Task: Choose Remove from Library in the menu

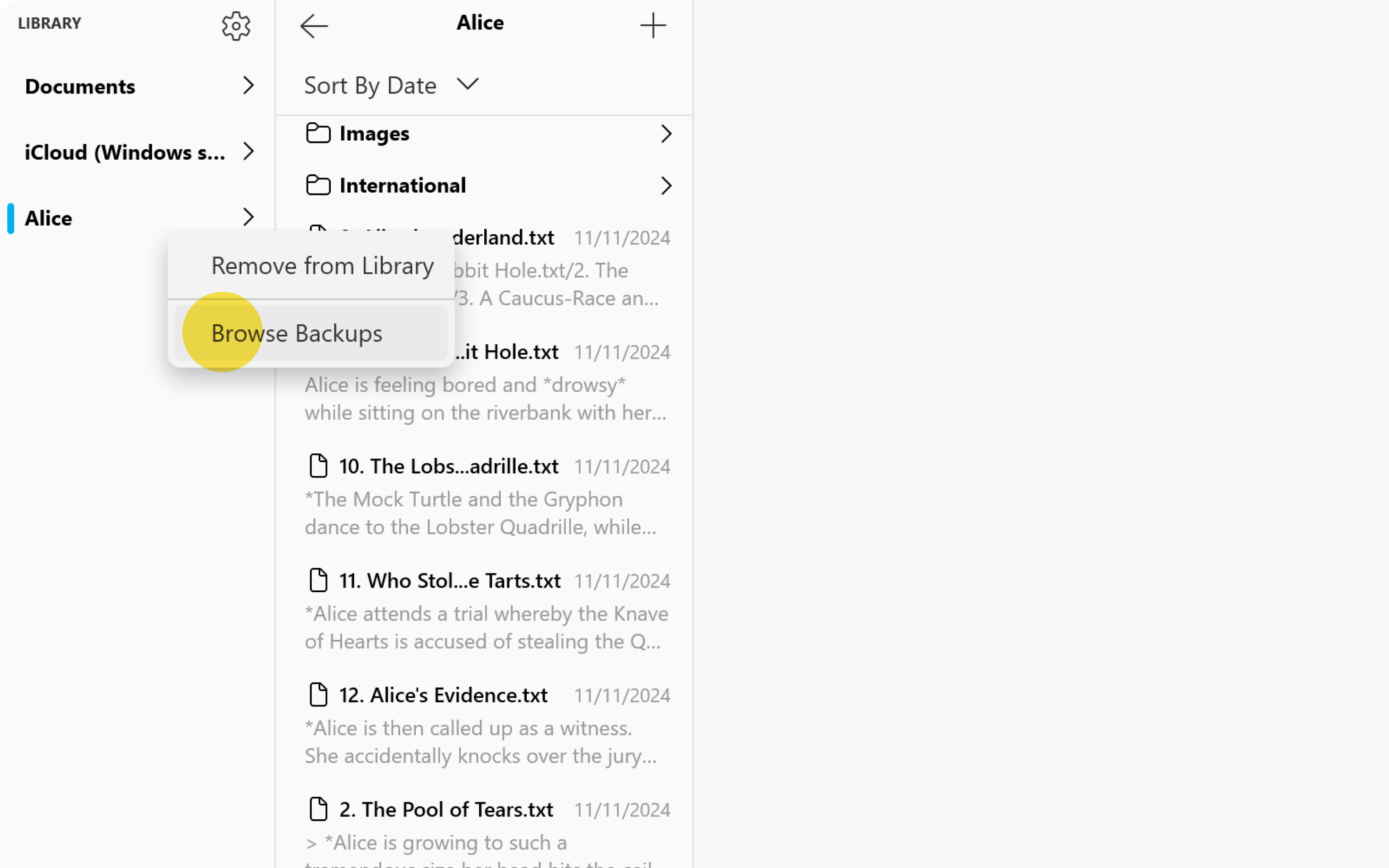Action: pyautogui.click(x=322, y=265)
